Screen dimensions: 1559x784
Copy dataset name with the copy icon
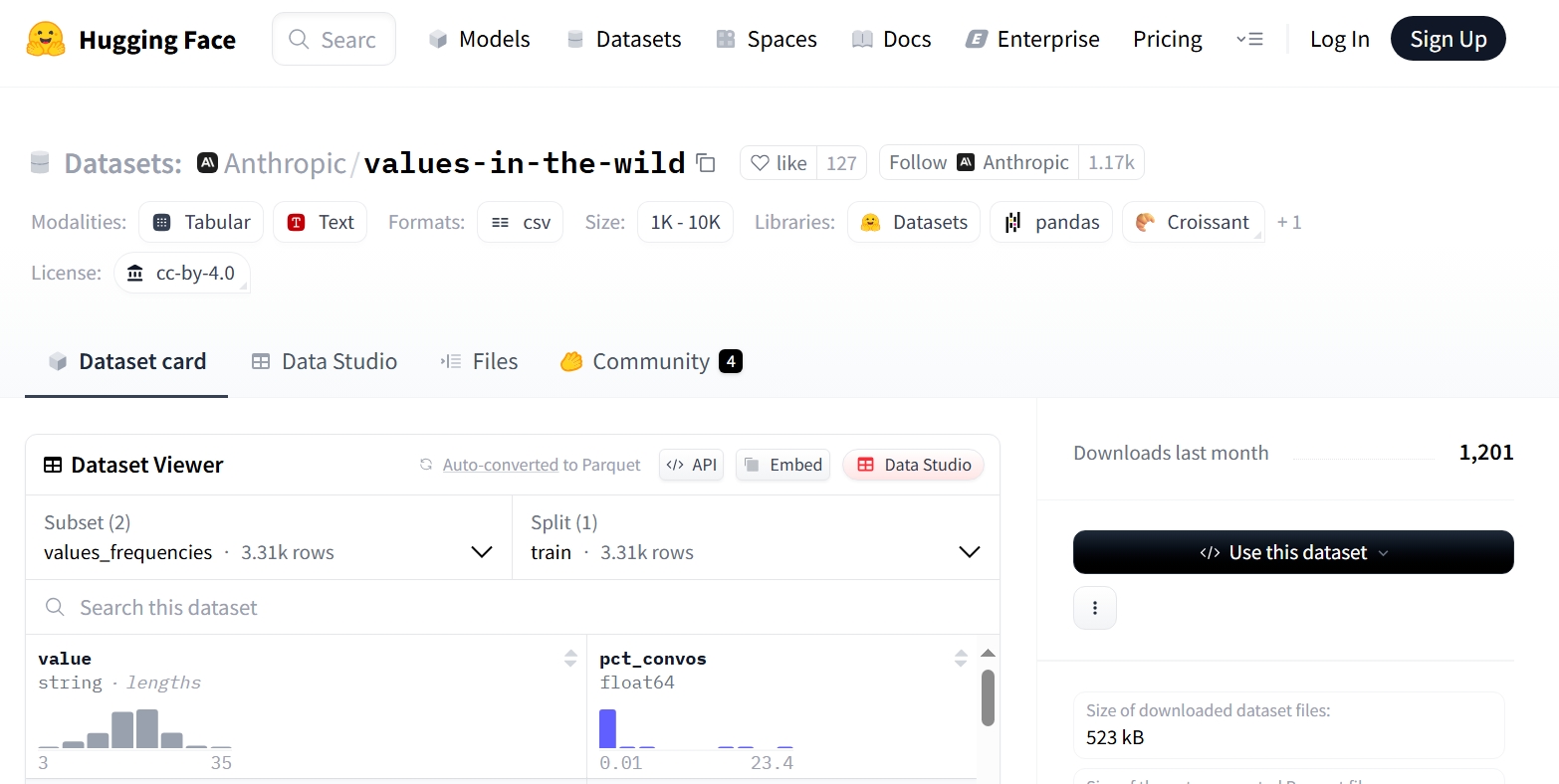[706, 163]
